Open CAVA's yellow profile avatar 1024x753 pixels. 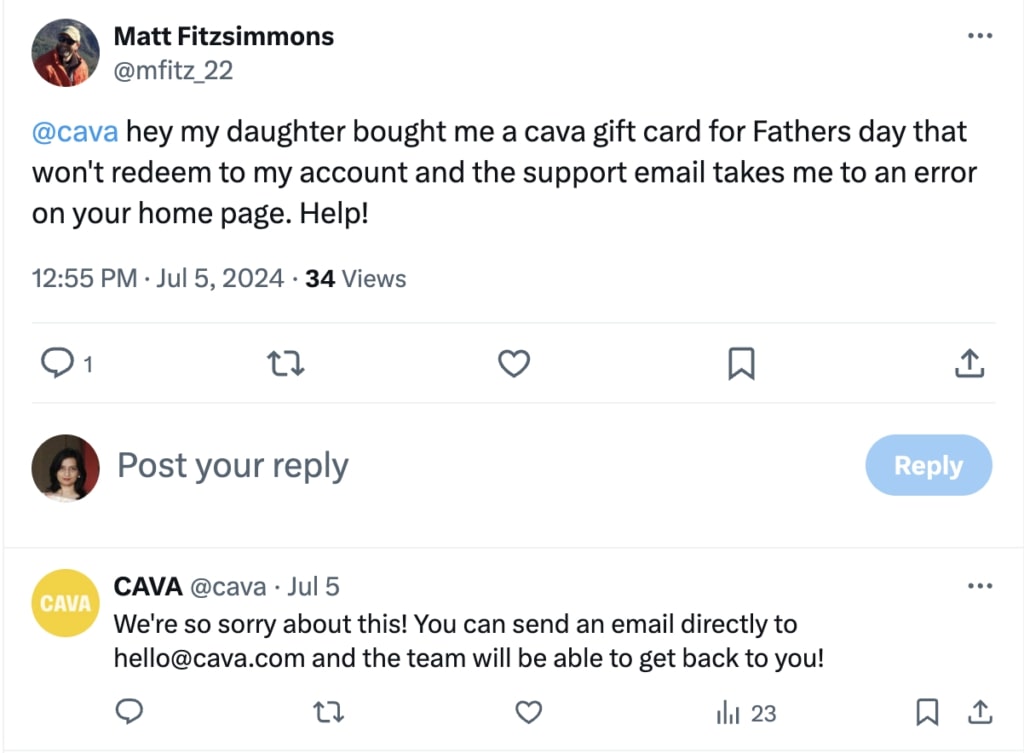65,602
